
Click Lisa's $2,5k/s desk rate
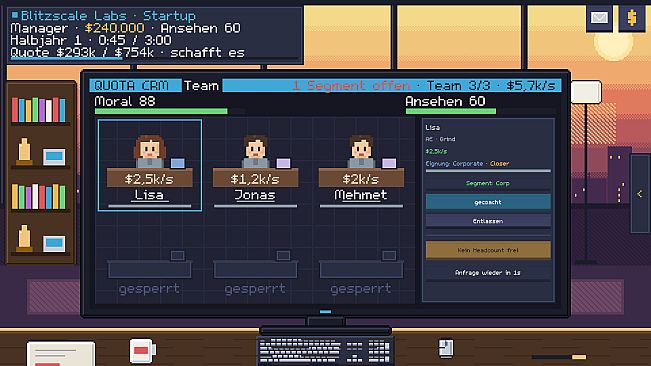pos(149,179)
